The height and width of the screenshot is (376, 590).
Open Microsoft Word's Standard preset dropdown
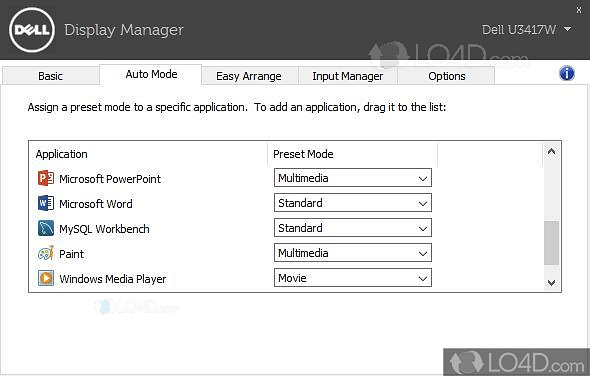click(353, 203)
